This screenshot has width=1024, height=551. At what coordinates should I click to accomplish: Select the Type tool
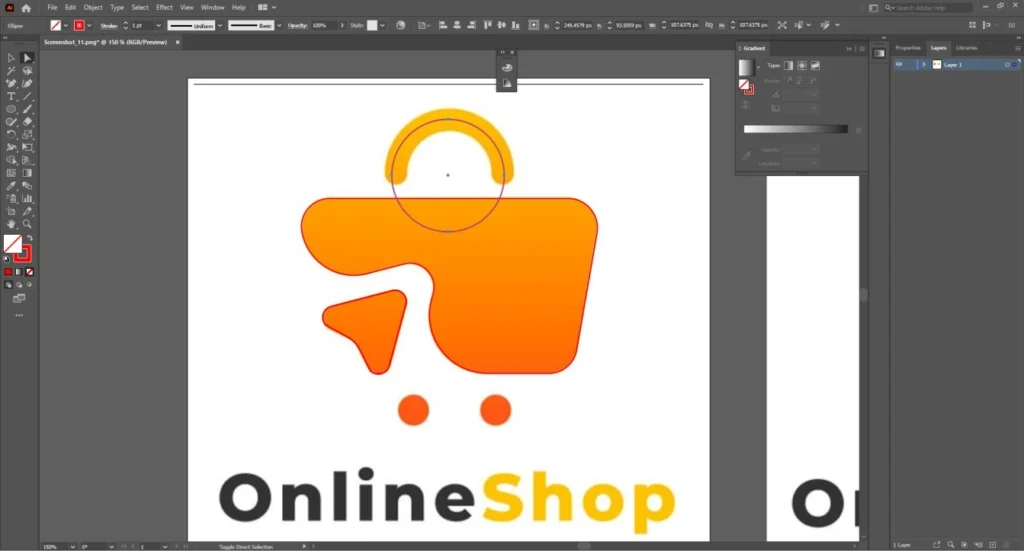pos(11,96)
